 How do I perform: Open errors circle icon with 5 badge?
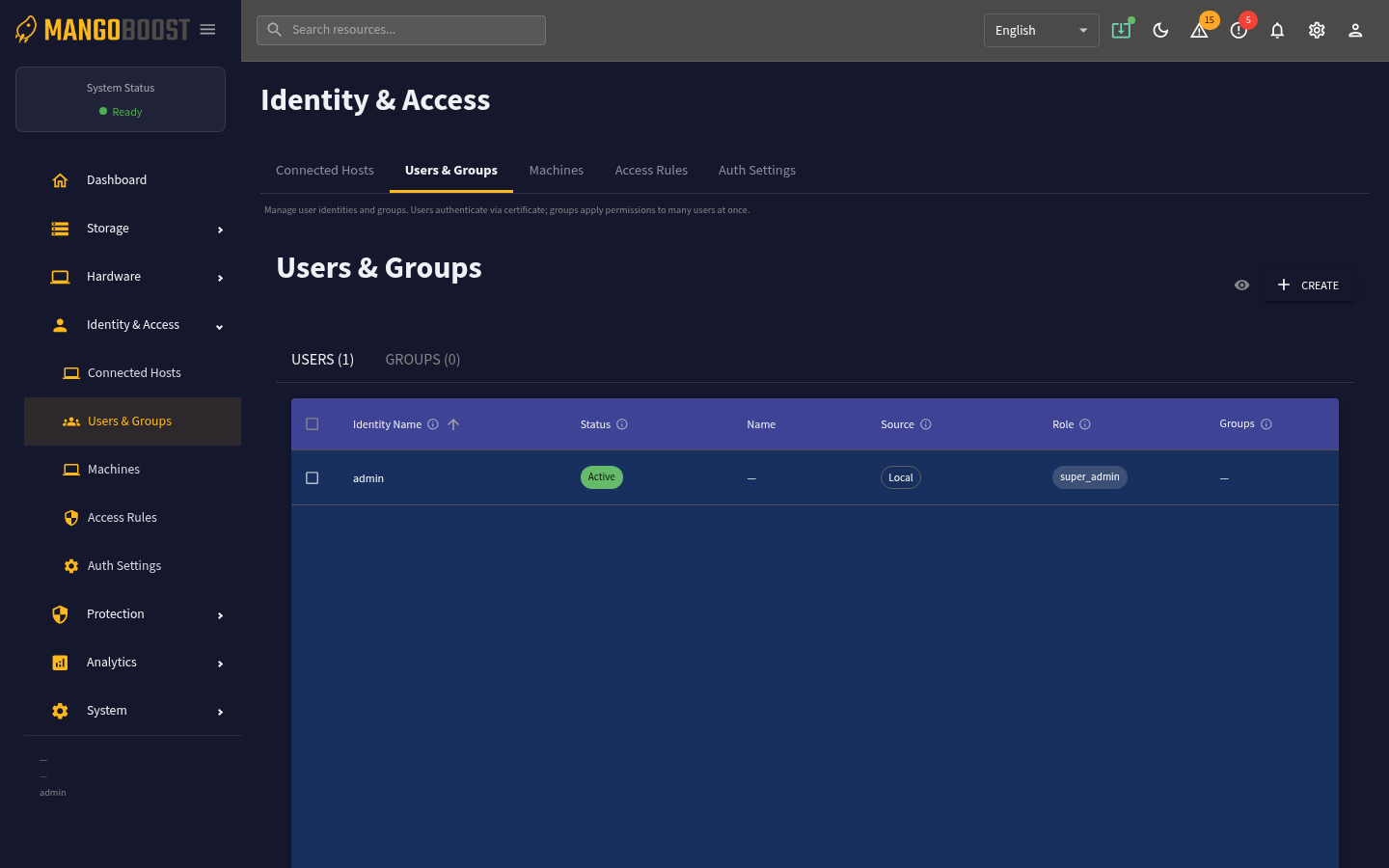(x=1239, y=30)
